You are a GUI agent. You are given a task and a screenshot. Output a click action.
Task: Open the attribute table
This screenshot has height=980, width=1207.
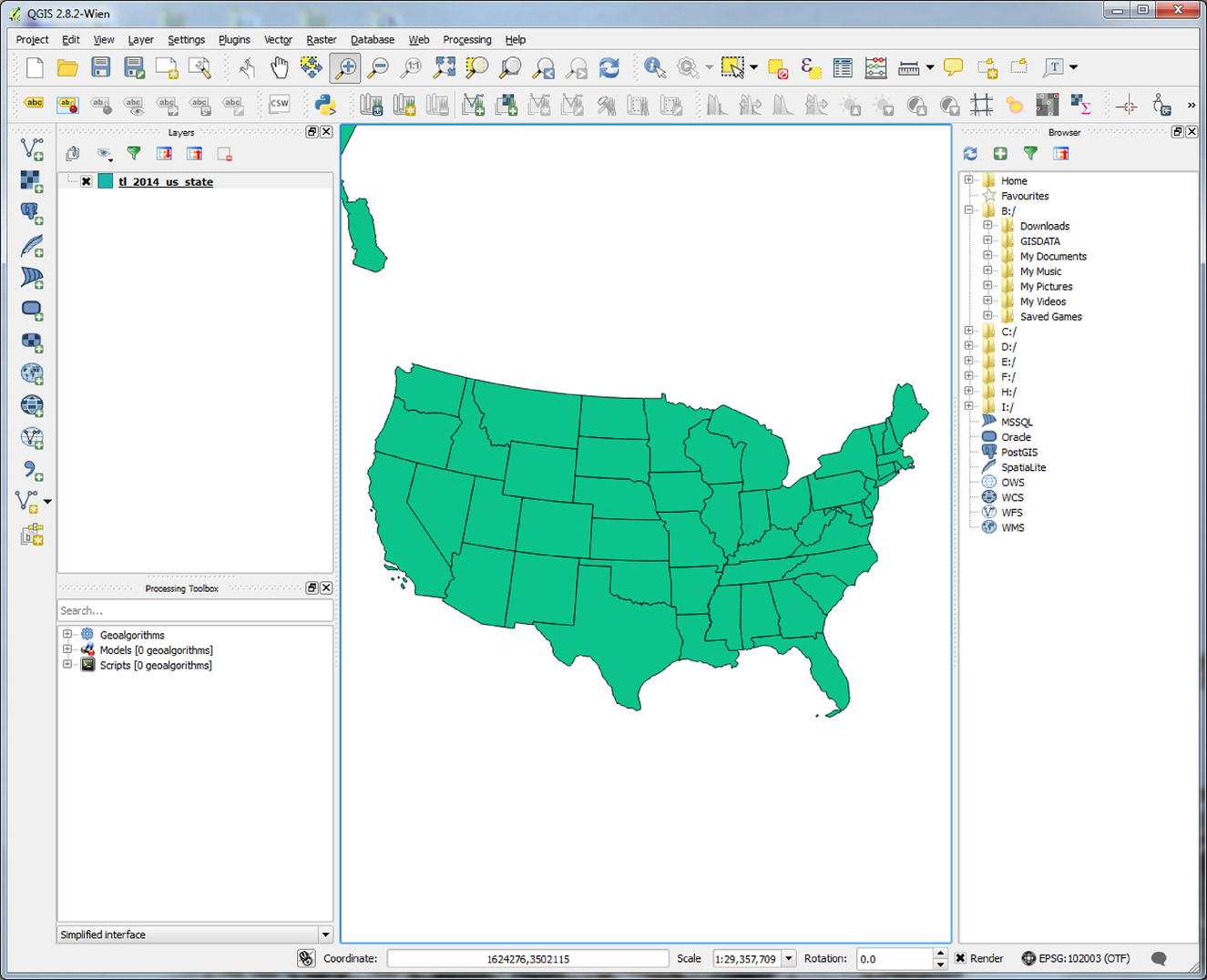[843, 67]
